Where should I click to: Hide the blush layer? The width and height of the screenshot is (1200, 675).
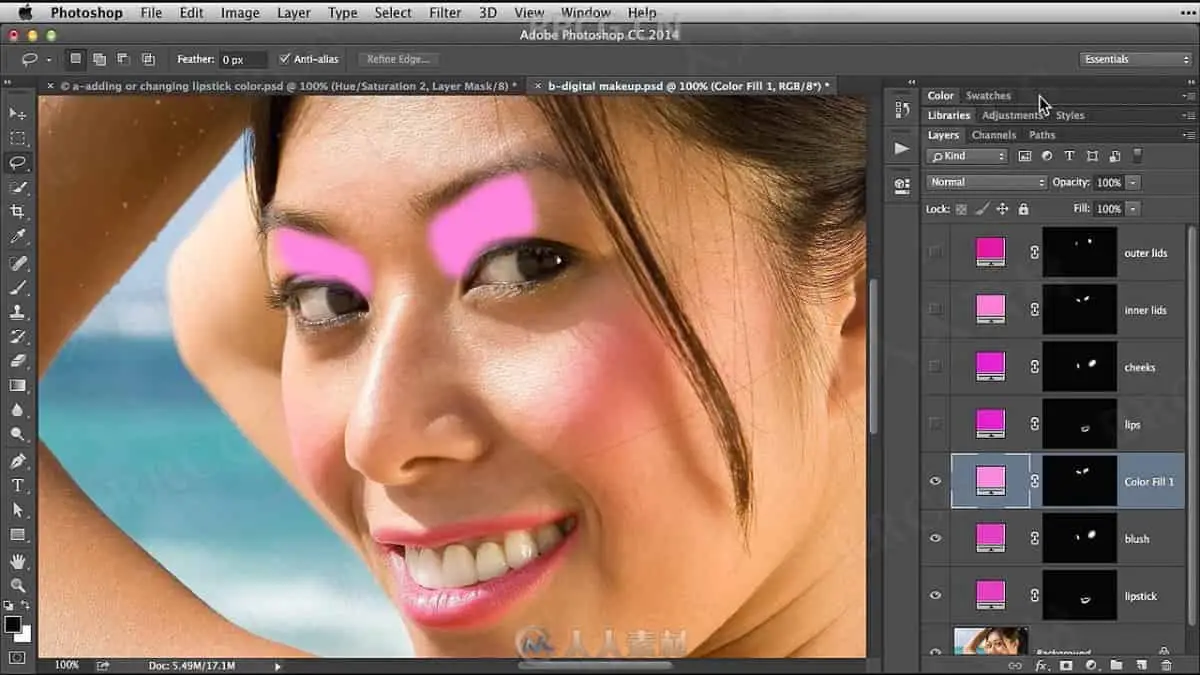(x=935, y=538)
